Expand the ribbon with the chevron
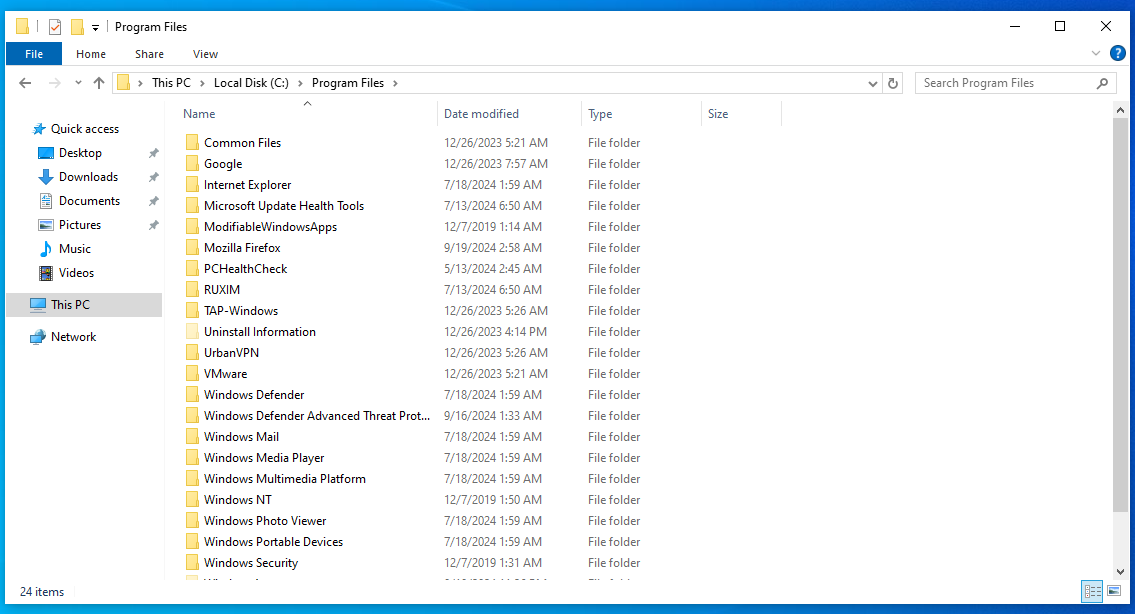This screenshot has width=1135, height=614. 1096,54
